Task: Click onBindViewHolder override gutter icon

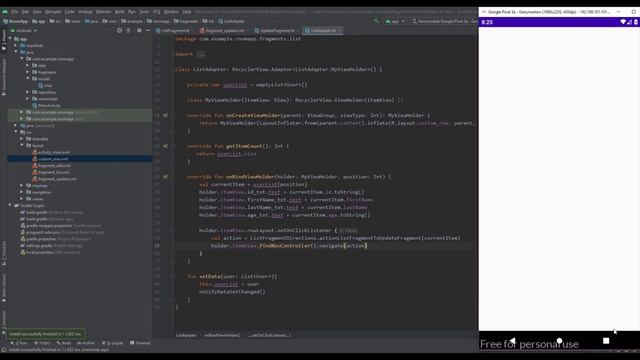Action: click(165, 177)
